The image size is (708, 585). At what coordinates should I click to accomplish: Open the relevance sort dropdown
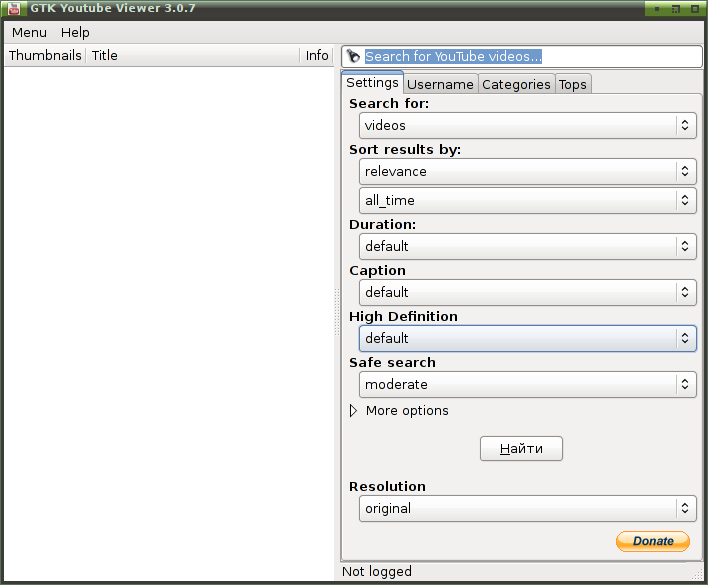(527, 172)
